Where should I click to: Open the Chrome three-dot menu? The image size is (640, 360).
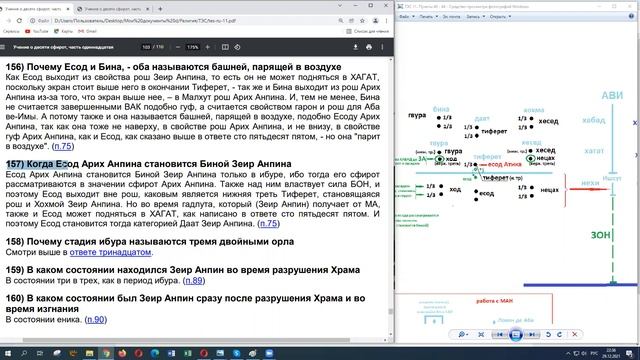(386, 20)
